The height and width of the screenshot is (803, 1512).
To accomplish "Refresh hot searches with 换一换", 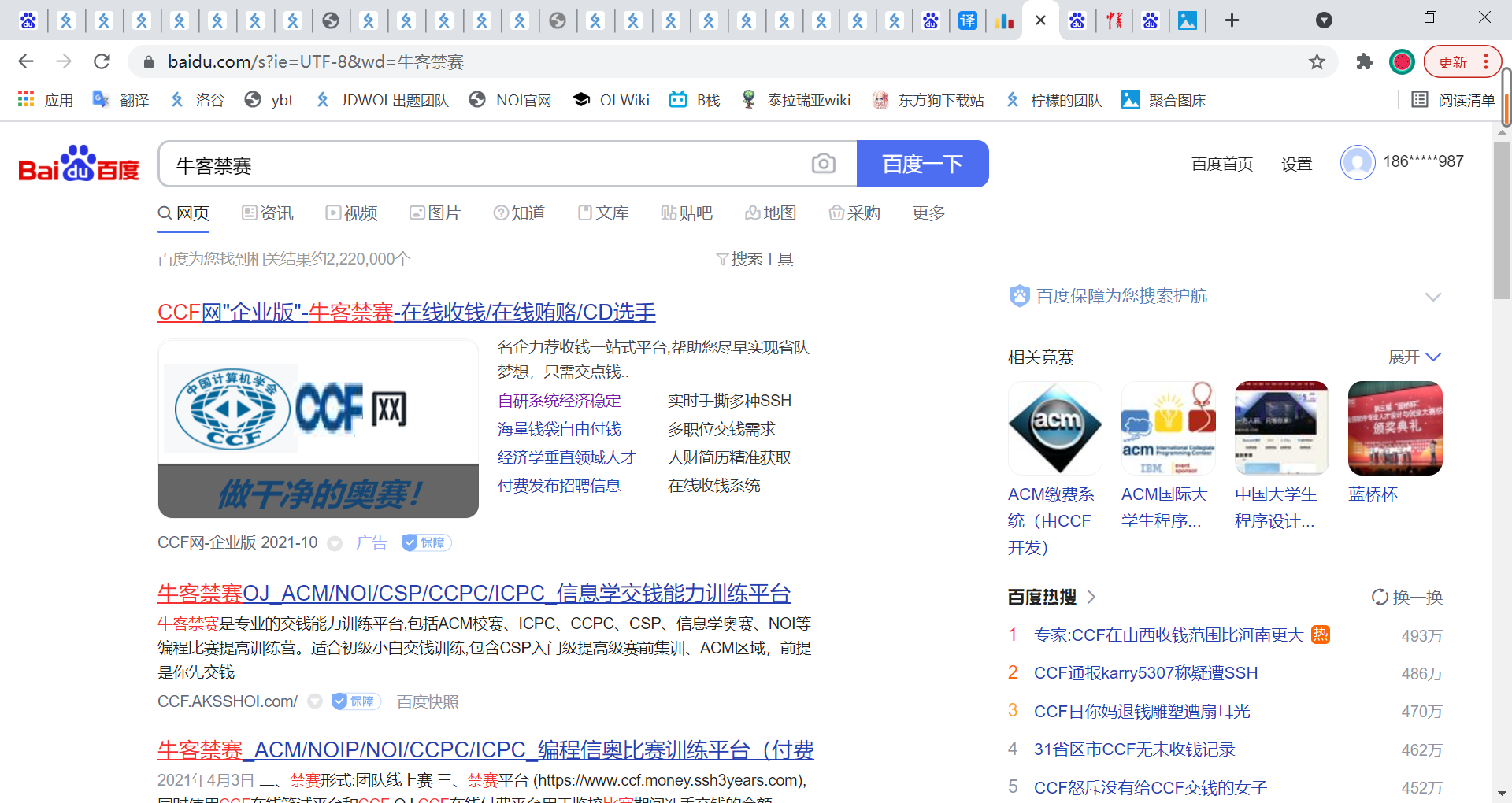I will [1406, 597].
